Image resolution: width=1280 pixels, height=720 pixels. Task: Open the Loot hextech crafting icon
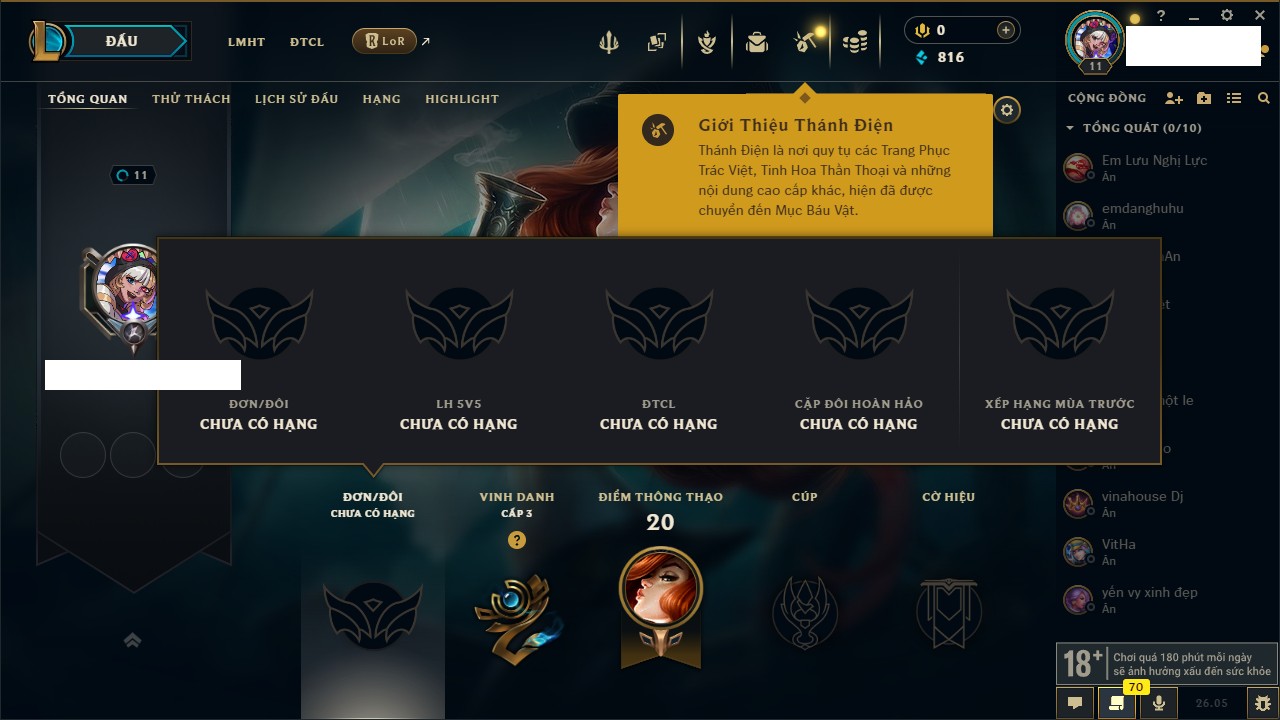point(757,42)
